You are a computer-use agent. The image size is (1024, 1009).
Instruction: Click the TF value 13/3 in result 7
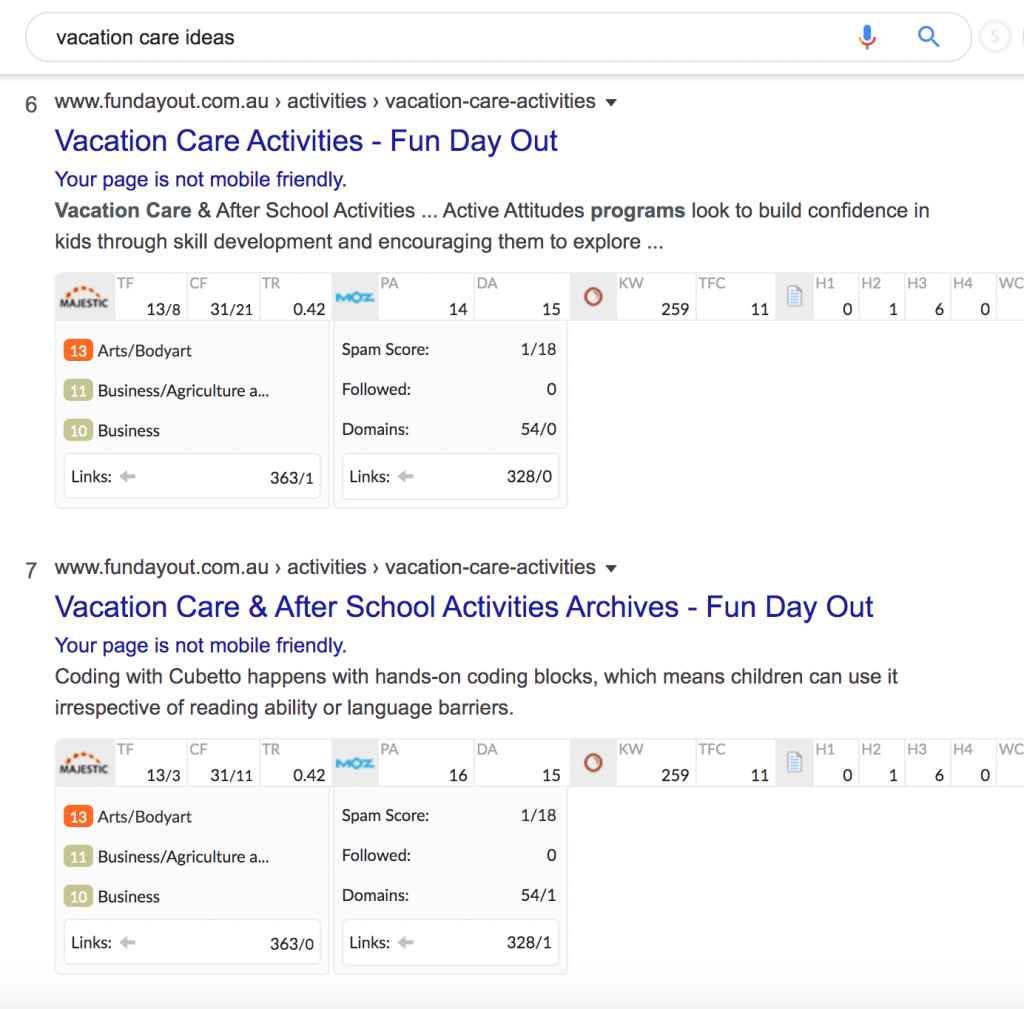(x=163, y=775)
